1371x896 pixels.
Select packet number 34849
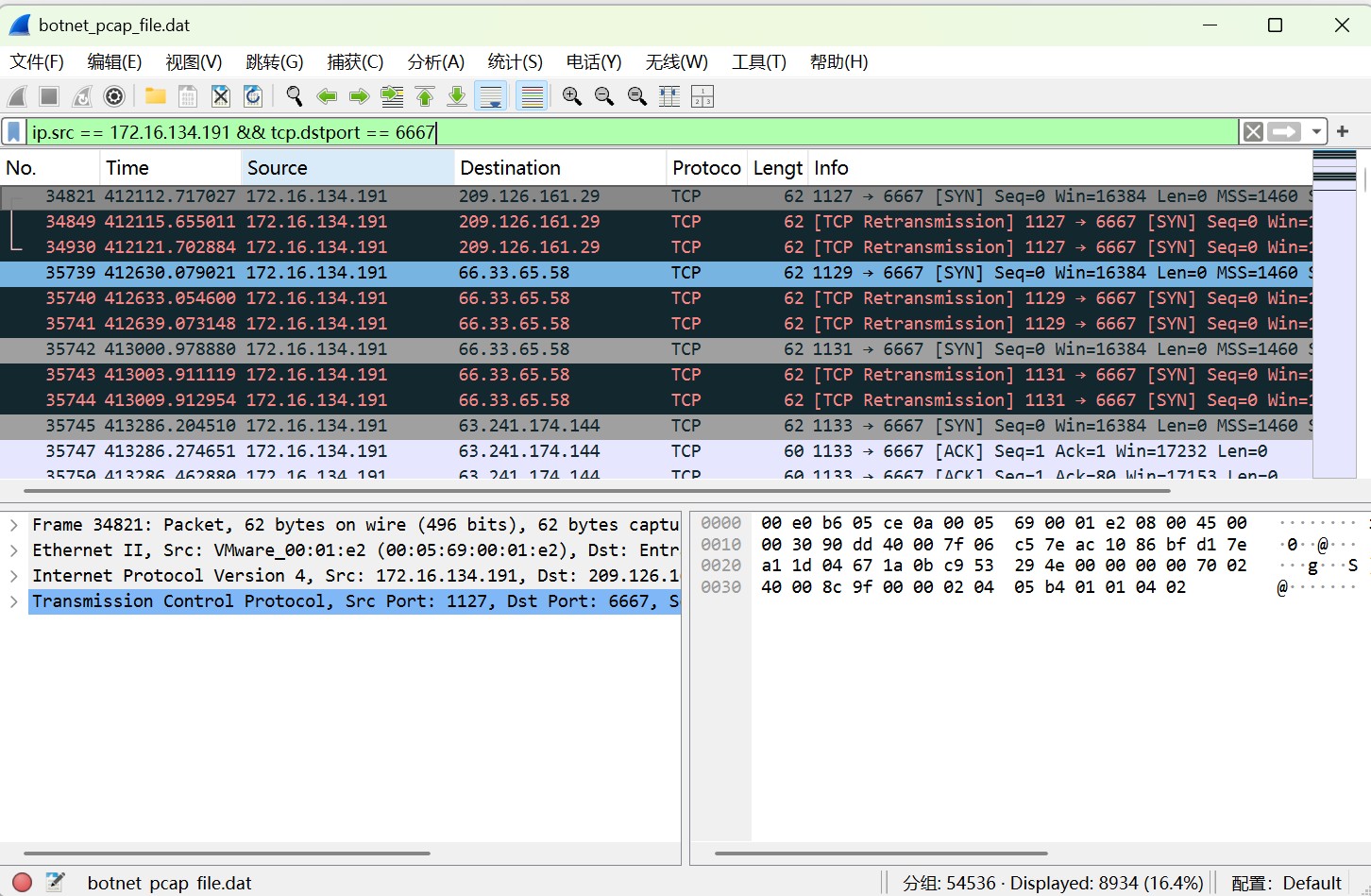pos(656,222)
